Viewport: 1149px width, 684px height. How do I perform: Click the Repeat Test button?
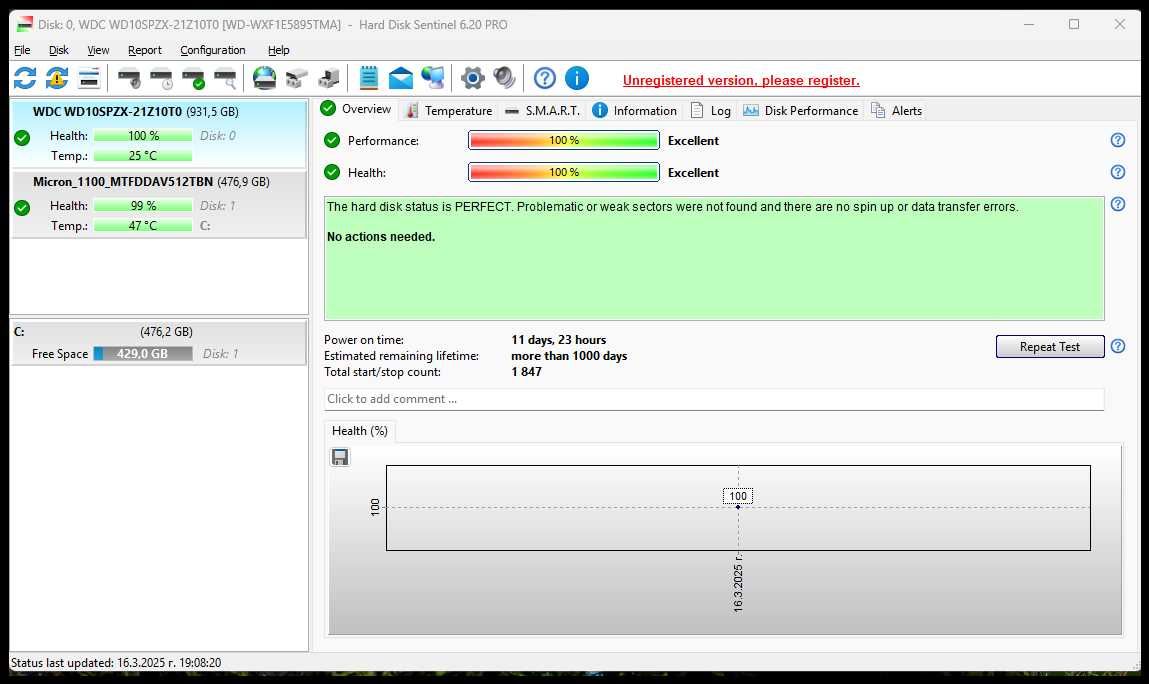(1049, 347)
